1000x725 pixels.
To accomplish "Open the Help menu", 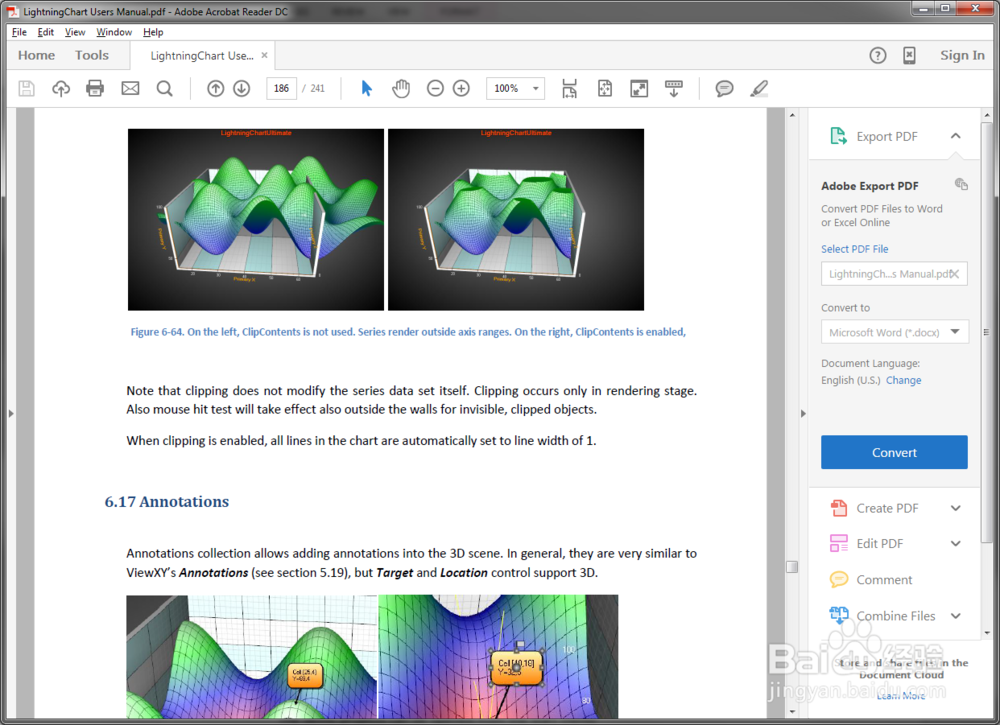I will pos(153,32).
